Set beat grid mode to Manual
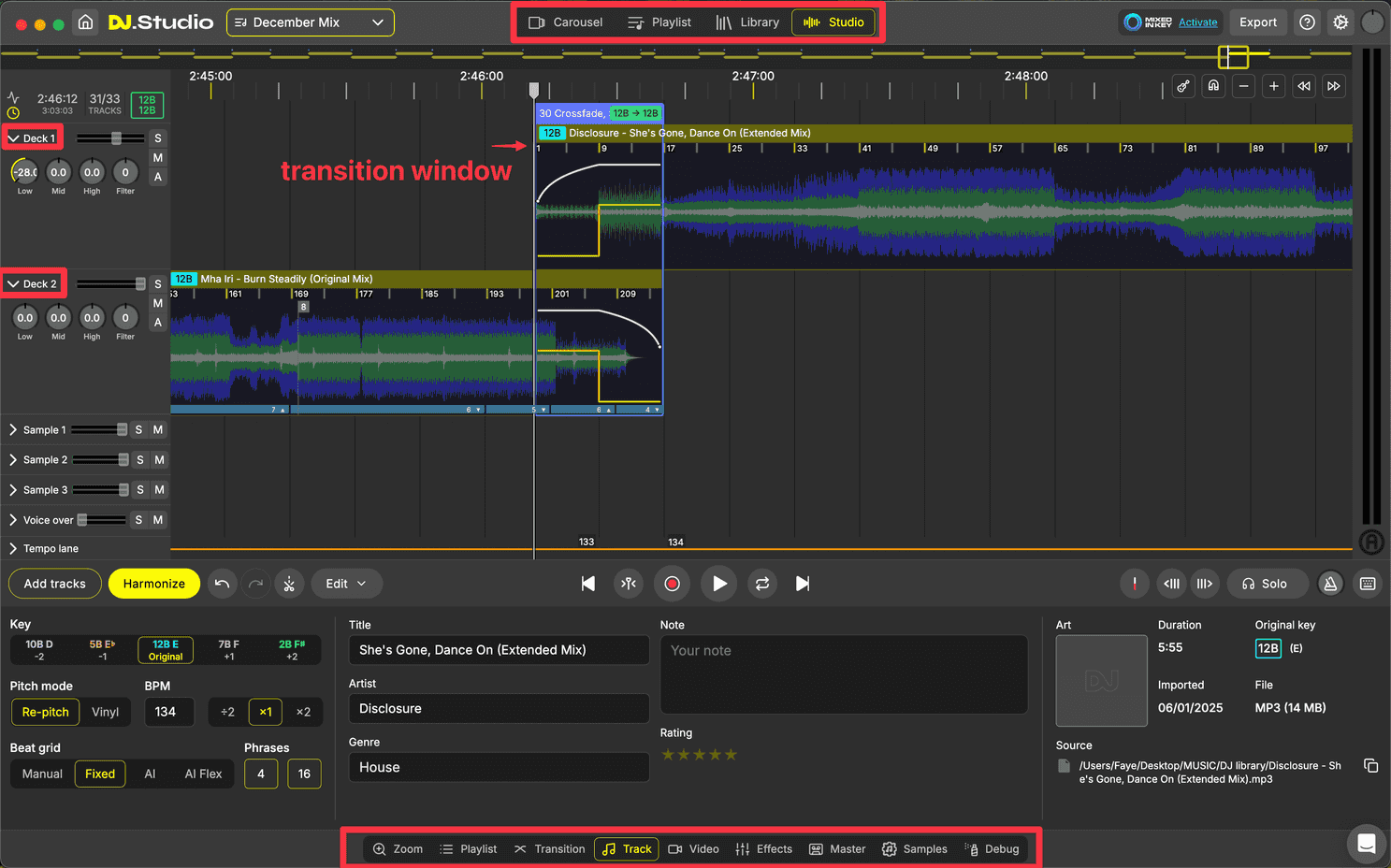Viewport: 1391px width, 868px height. click(42, 774)
